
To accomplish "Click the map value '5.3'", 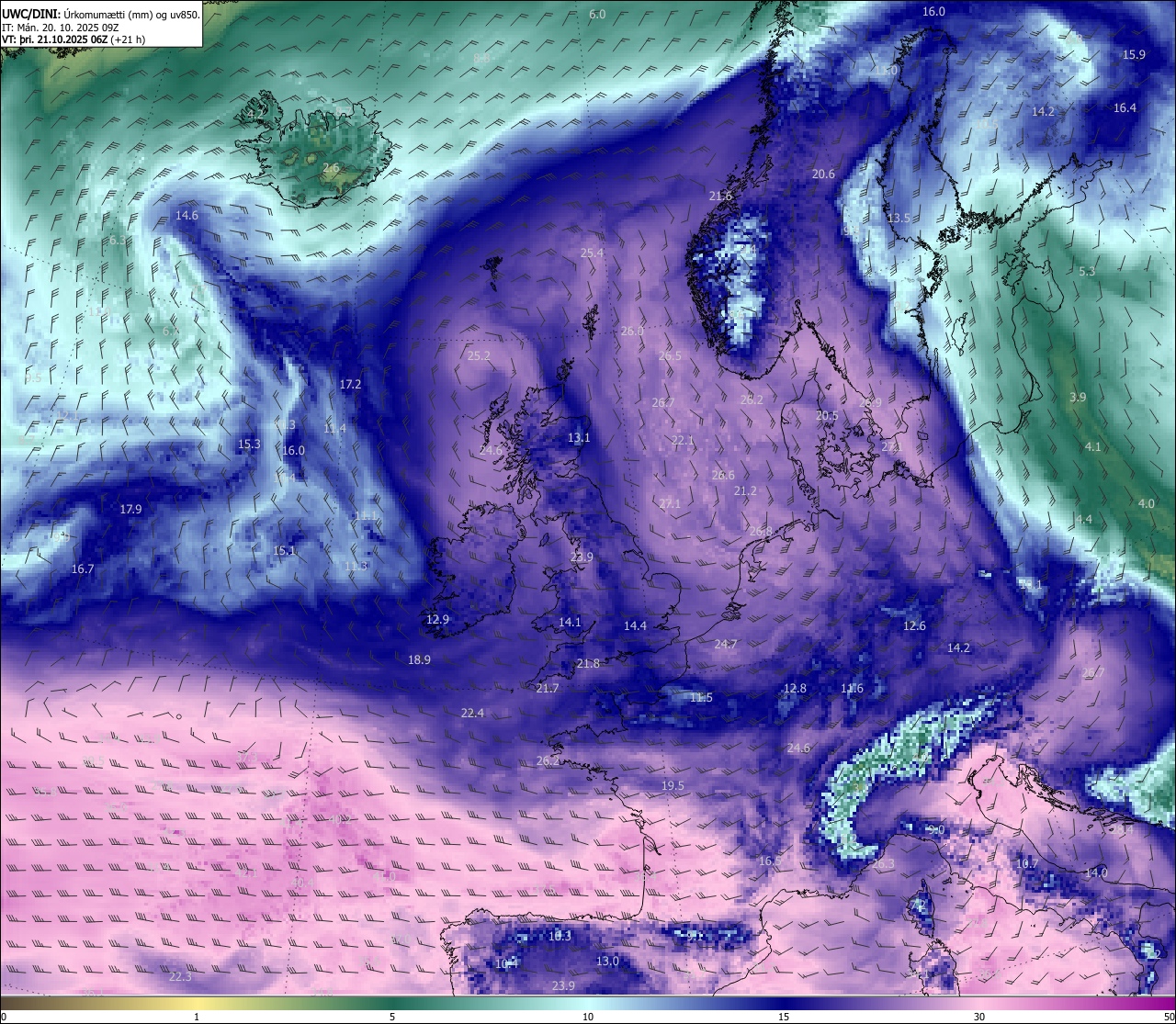I will click(x=1087, y=272).
